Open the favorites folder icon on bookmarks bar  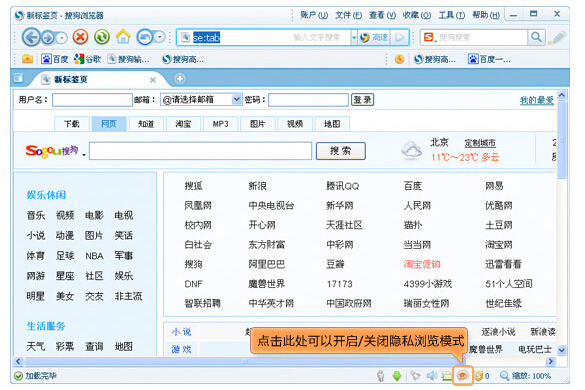(x=27, y=59)
